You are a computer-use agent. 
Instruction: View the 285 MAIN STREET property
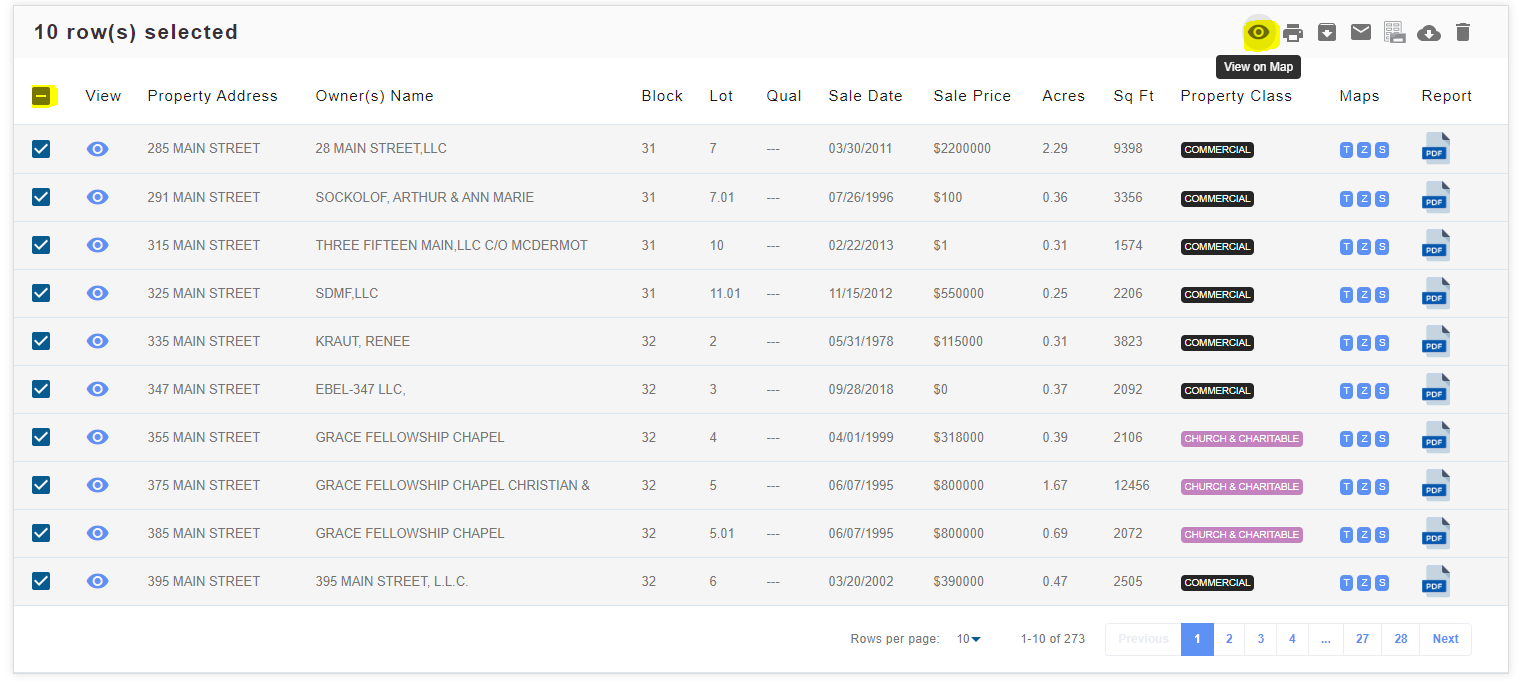click(97, 149)
